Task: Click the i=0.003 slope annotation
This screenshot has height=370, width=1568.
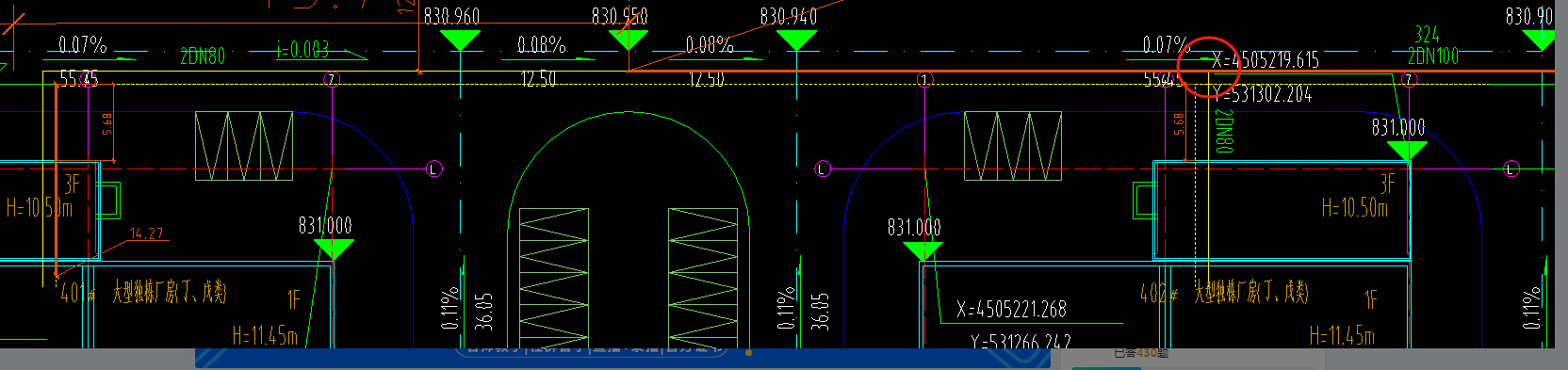Action: click(x=302, y=49)
